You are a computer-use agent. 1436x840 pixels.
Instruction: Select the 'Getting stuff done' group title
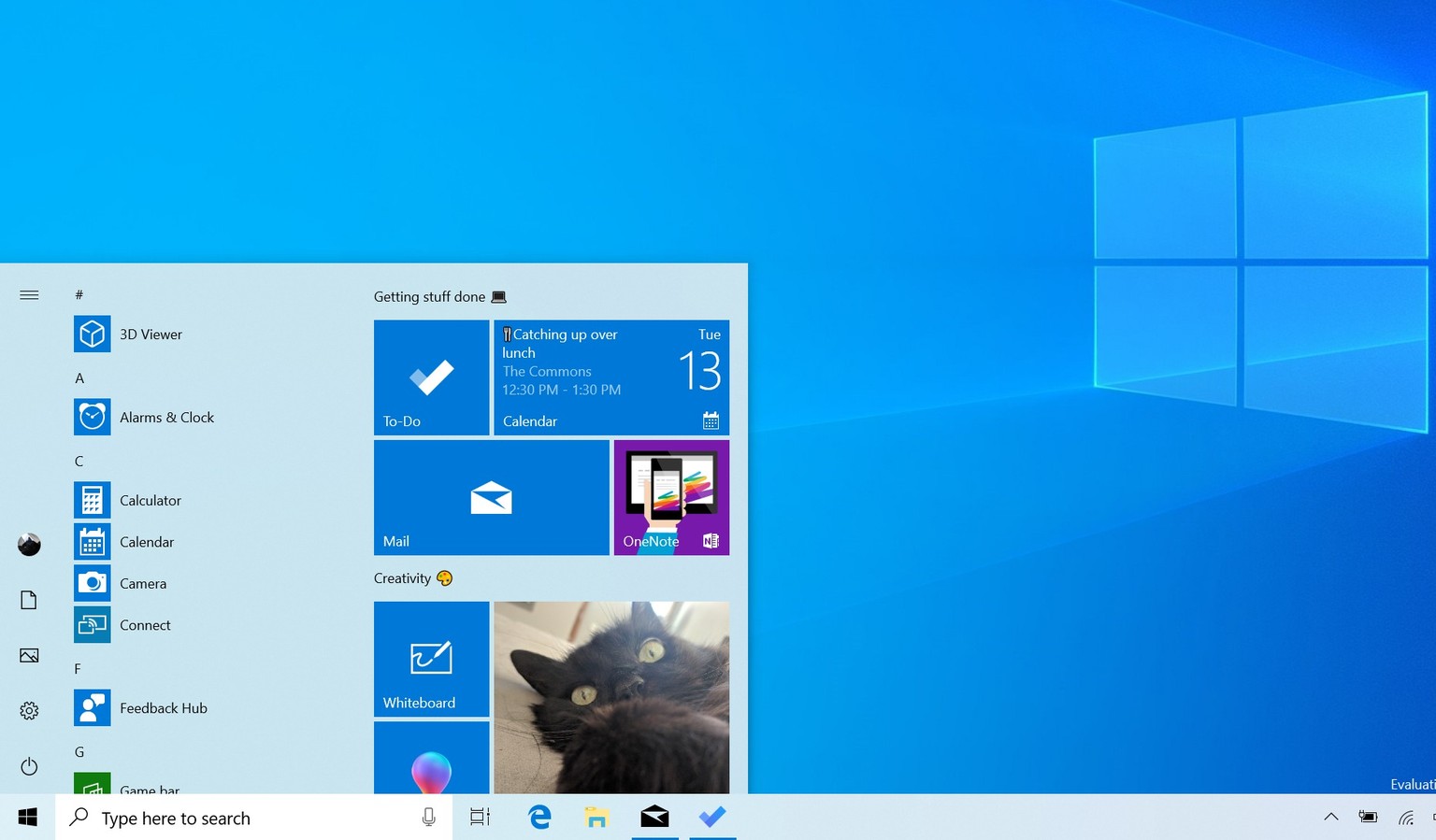429,297
